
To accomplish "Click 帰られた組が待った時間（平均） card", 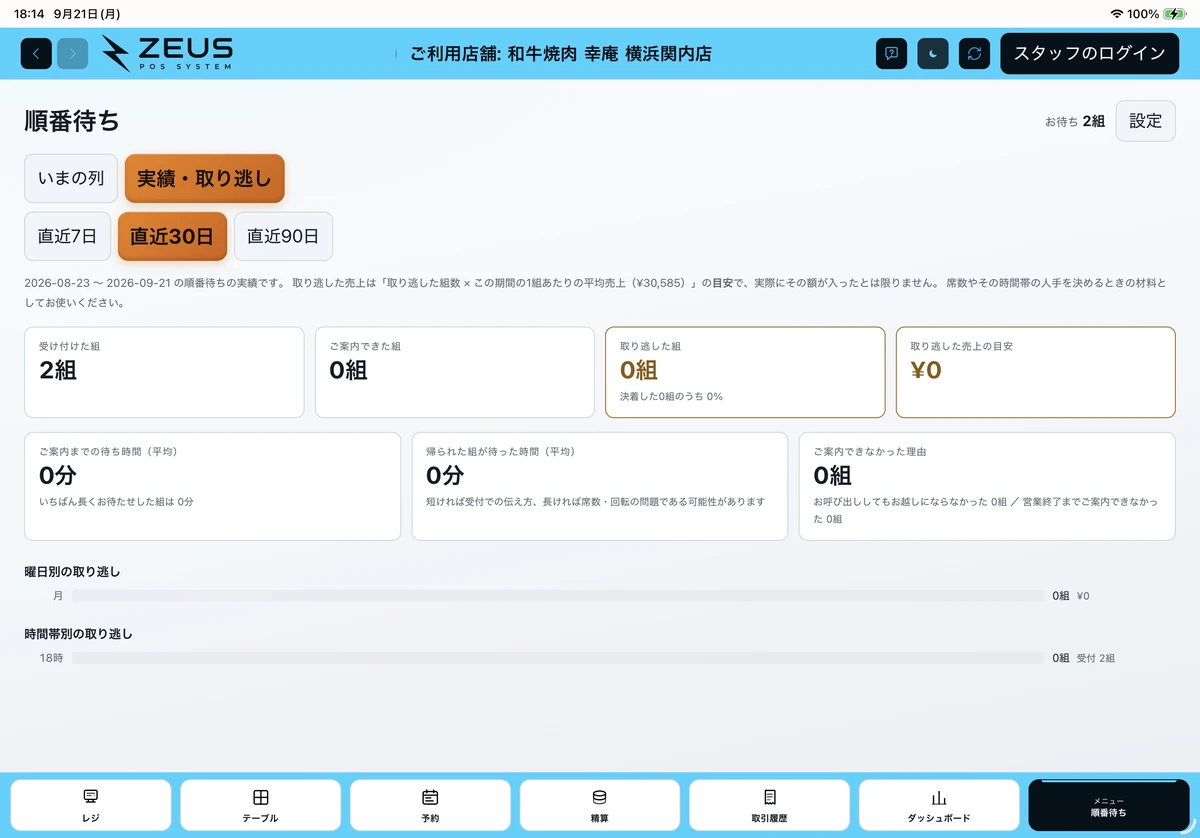I will pyautogui.click(x=600, y=486).
